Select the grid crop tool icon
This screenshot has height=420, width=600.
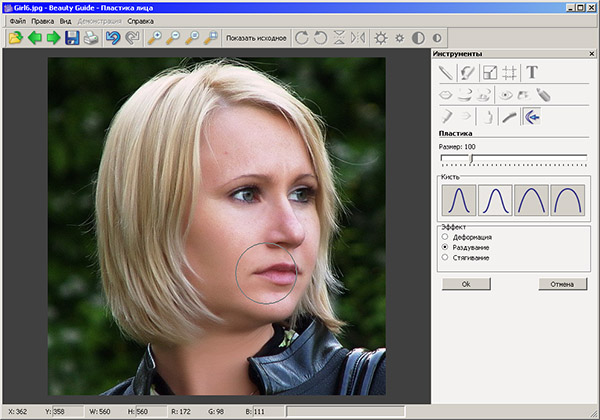point(509,72)
